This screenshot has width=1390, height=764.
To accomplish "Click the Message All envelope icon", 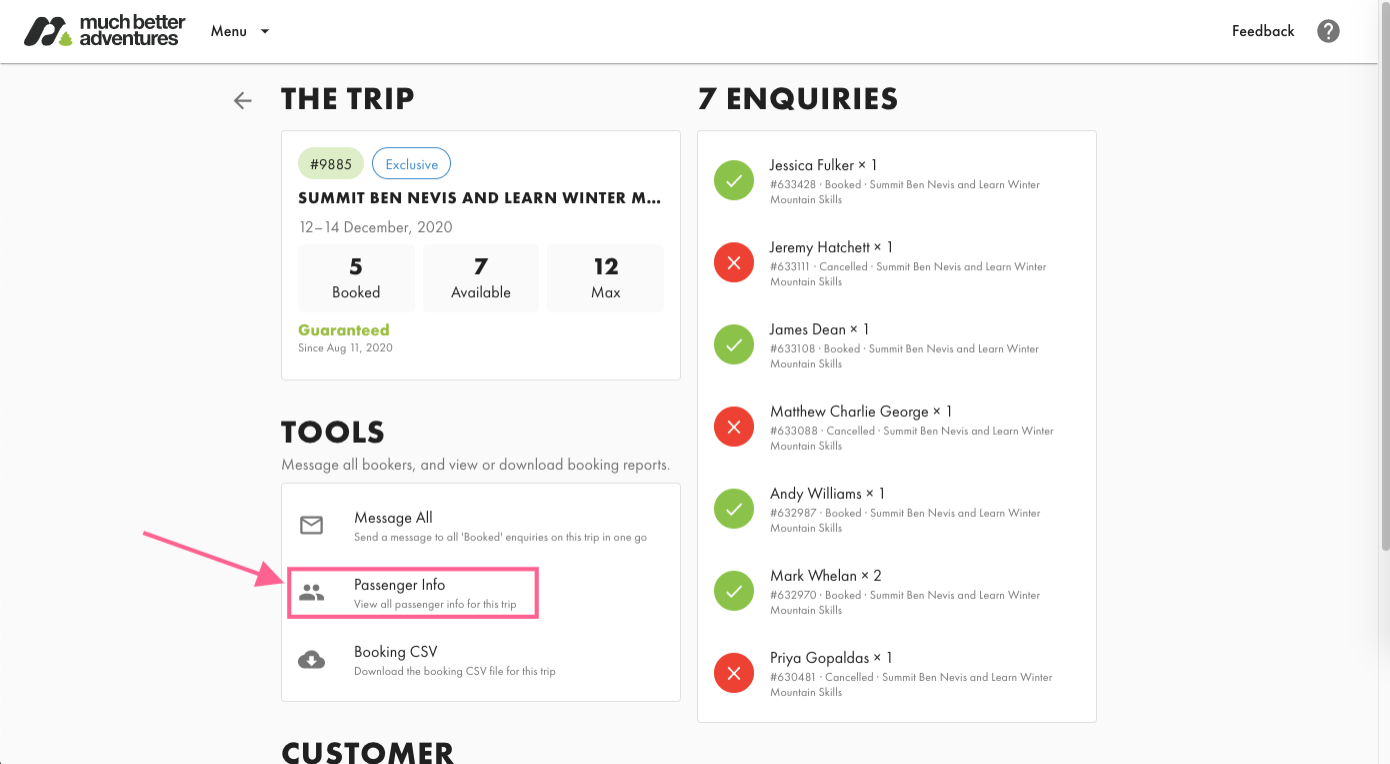I will click(312, 525).
